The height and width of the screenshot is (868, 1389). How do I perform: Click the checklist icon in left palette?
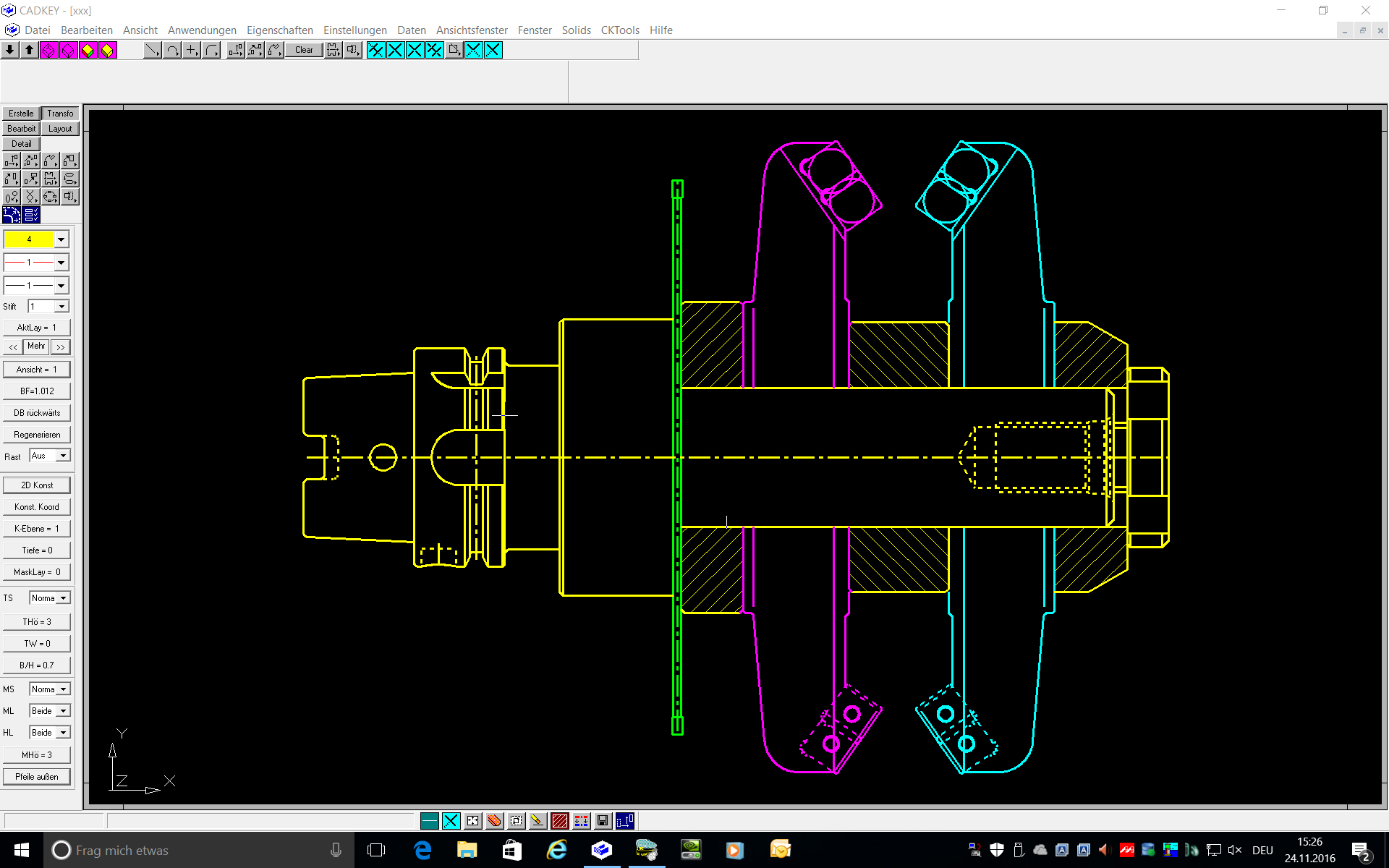click(x=31, y=215)
